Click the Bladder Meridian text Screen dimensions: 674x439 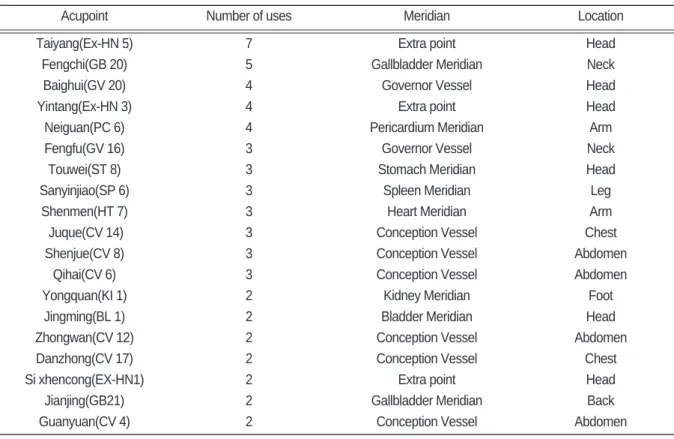point(426,316)
